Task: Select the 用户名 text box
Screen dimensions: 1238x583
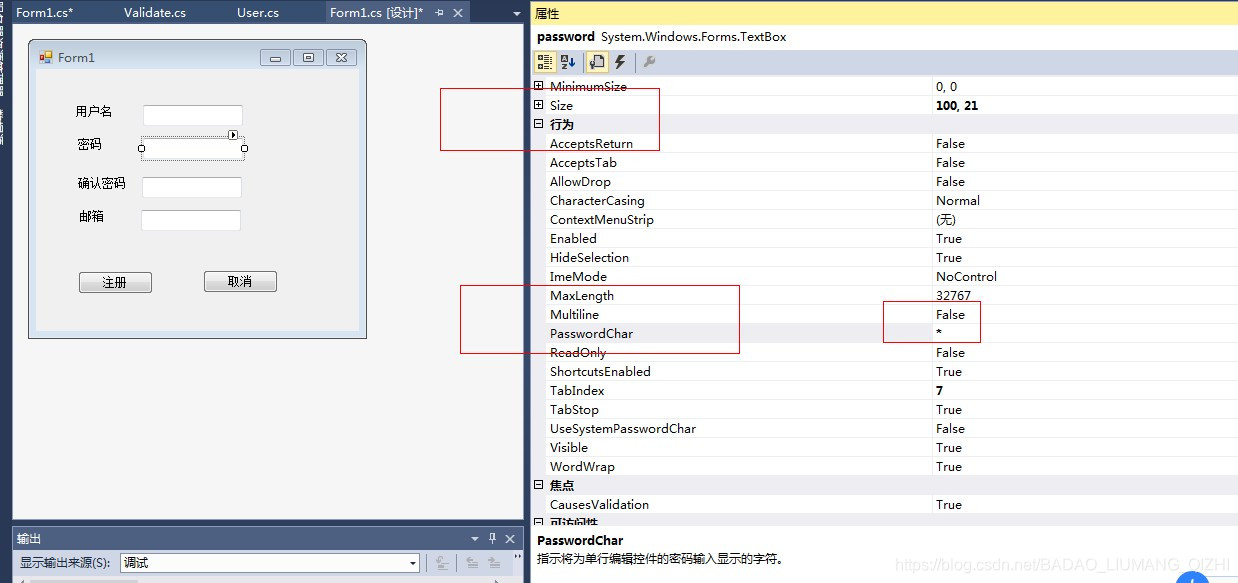Action: [193, 115]
